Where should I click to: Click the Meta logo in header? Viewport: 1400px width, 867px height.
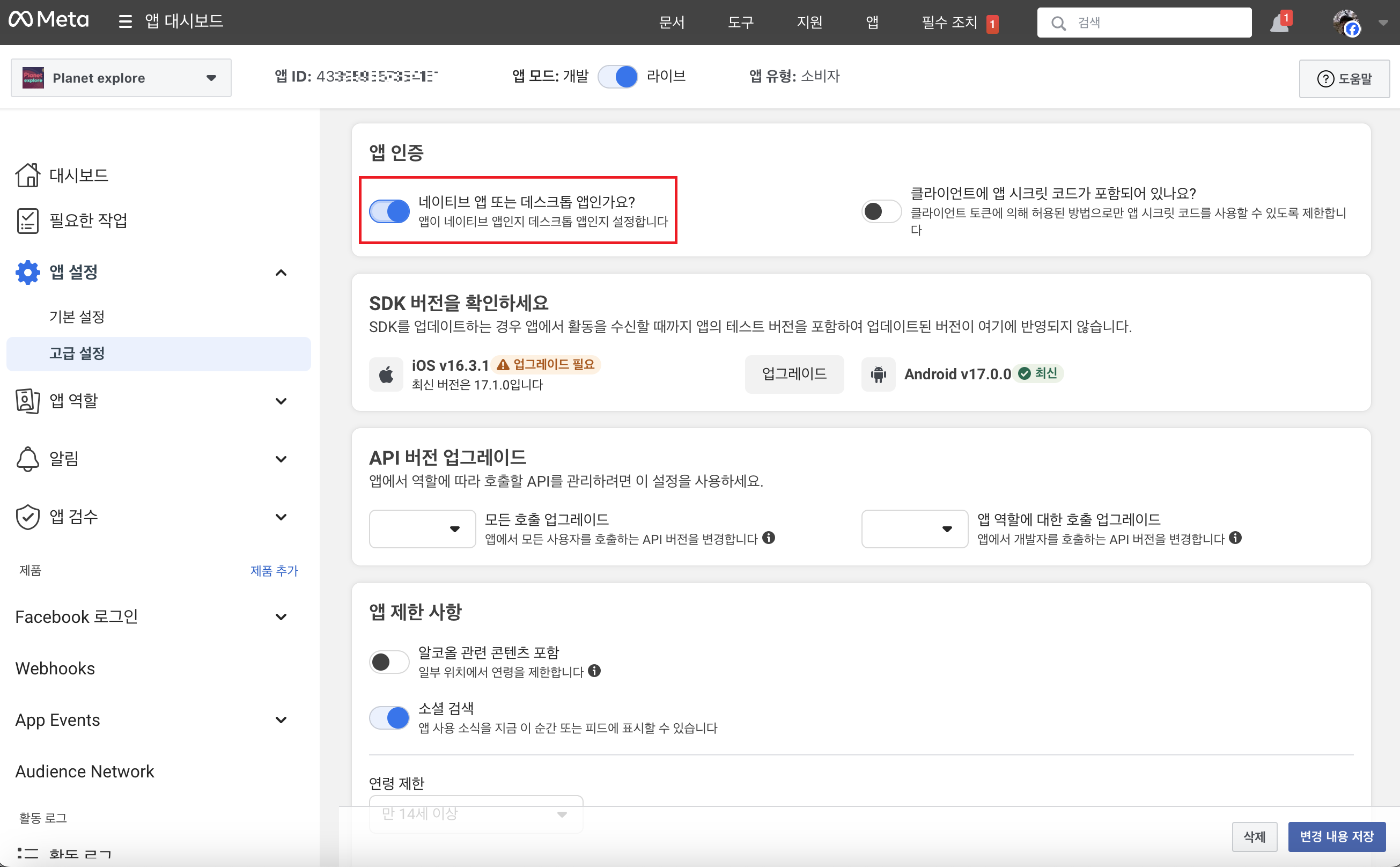49,20
